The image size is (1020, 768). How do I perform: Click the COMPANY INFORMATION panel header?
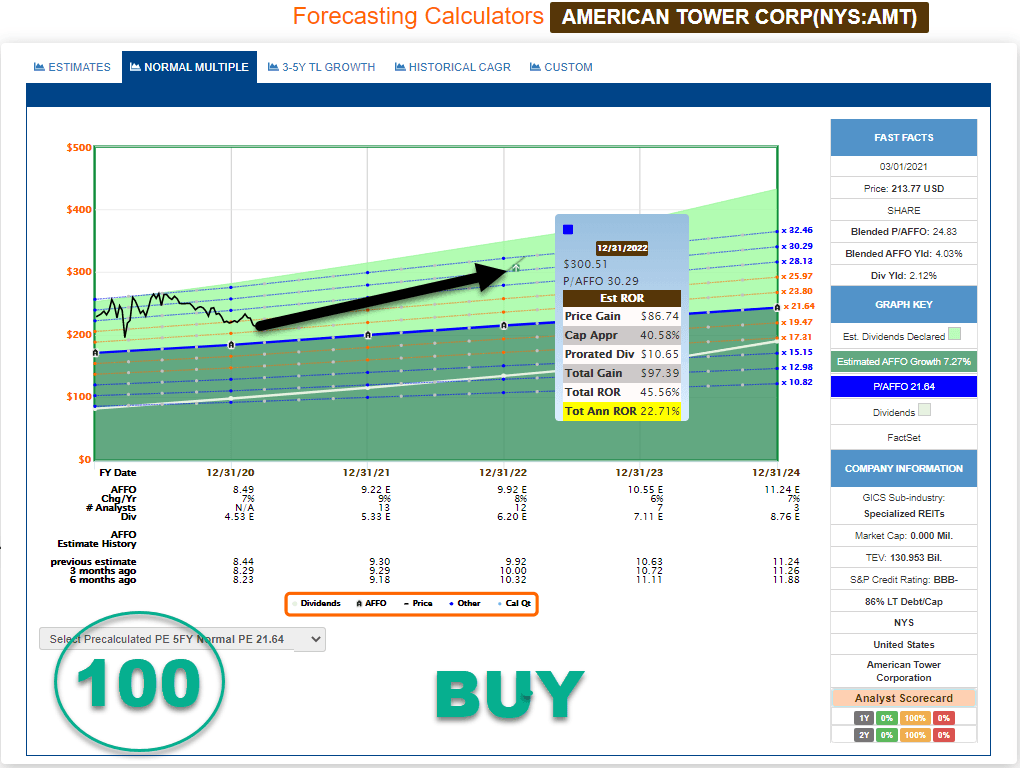(x=904, y=468)
